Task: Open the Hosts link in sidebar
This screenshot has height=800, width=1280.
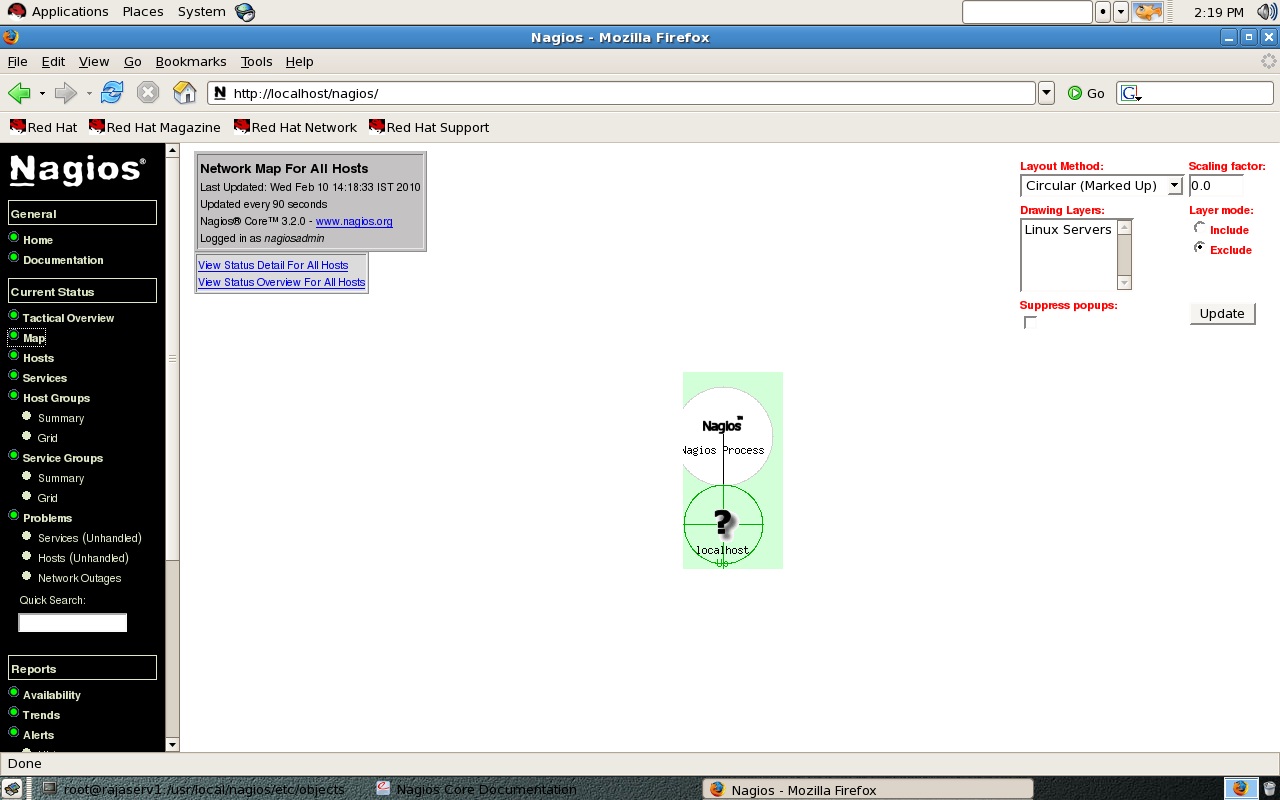Action: click(x=38, y=358)
